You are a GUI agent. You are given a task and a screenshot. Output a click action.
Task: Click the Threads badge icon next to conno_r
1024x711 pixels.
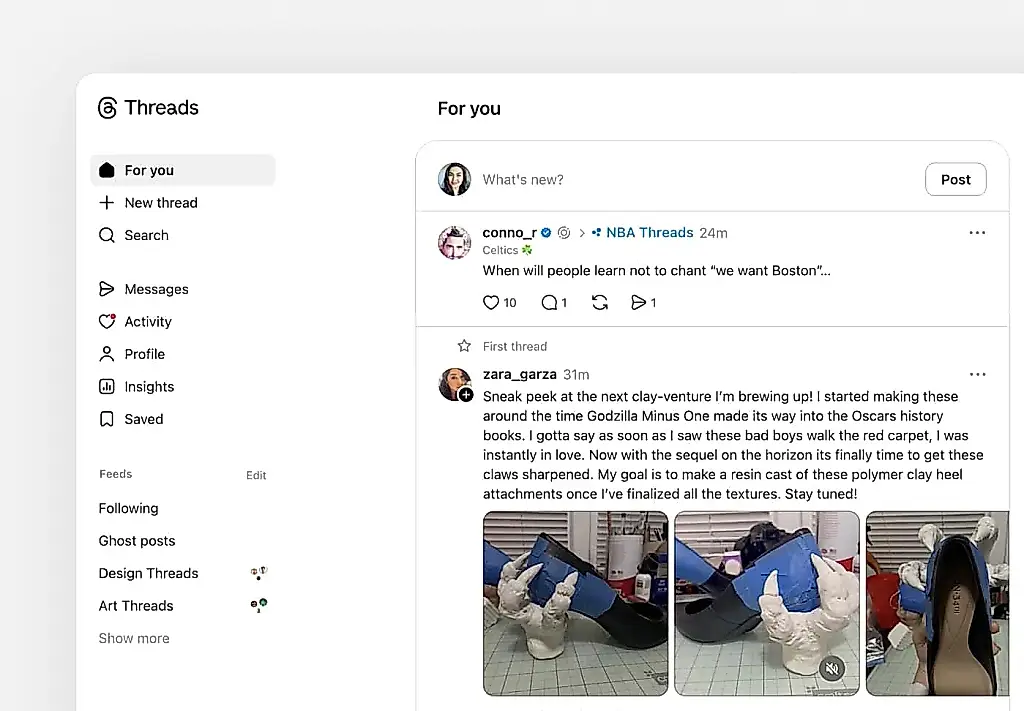click(x=564, y=232)
